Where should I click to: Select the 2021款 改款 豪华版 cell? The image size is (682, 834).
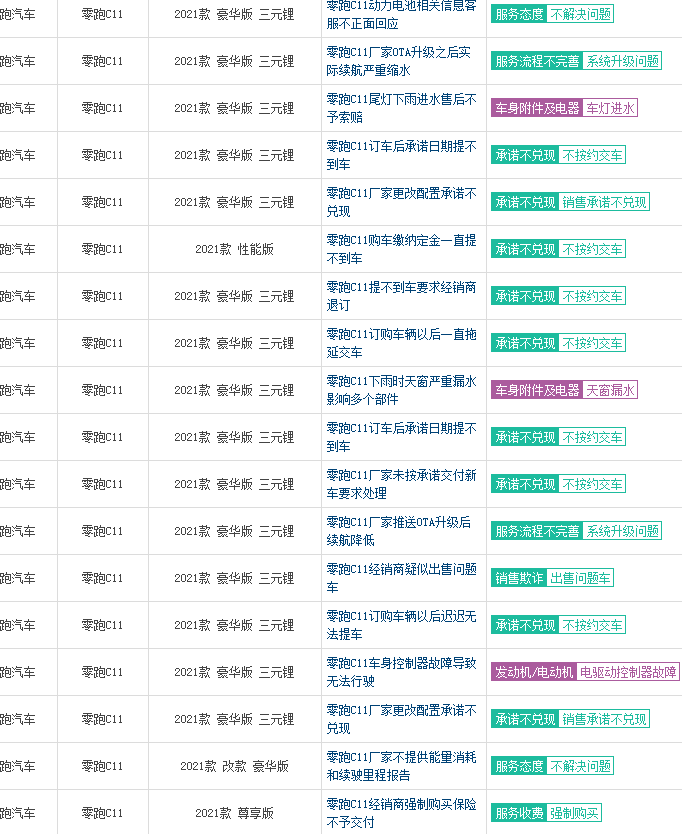tap(235, 766)
